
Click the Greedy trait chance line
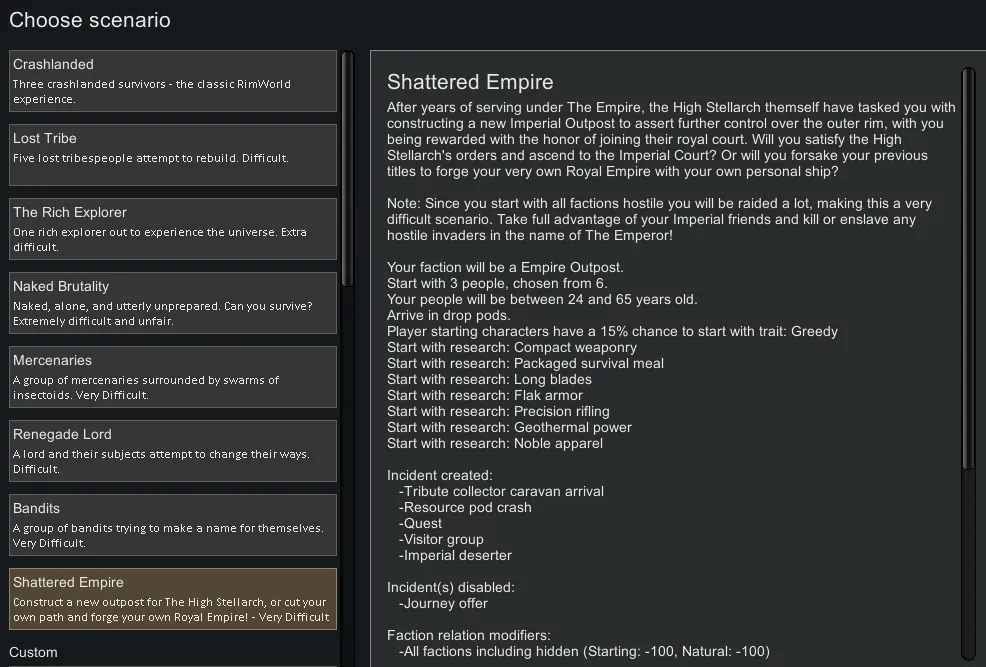pos(612,331)
